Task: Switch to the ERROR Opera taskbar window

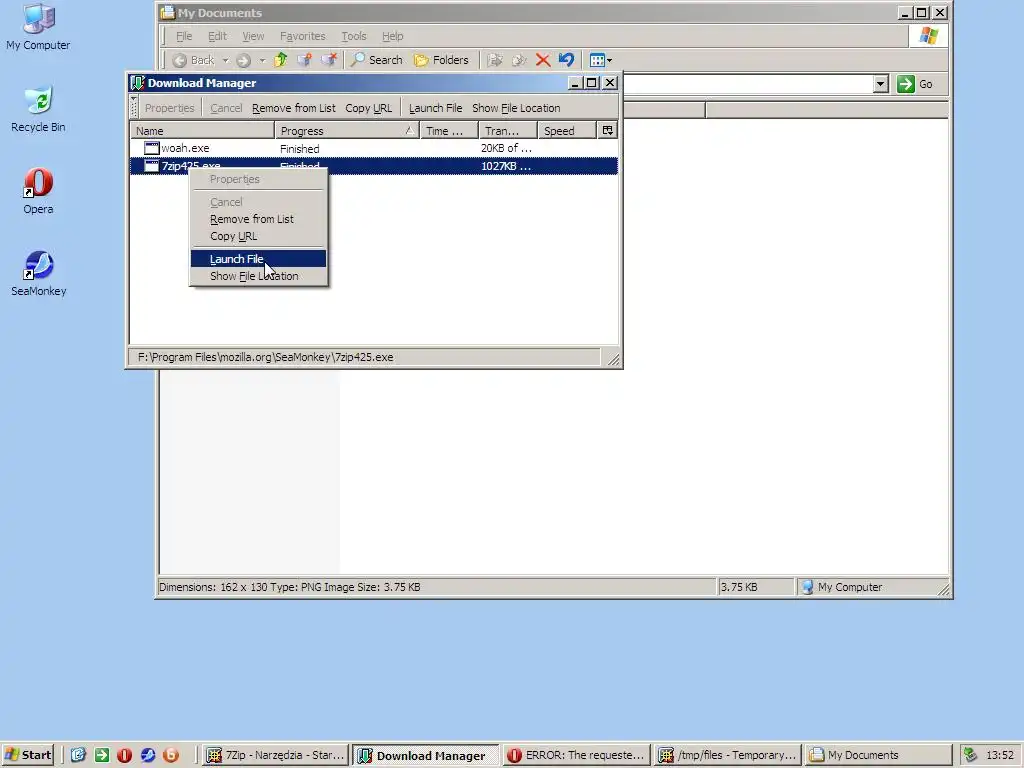Action: click(576, 756)
